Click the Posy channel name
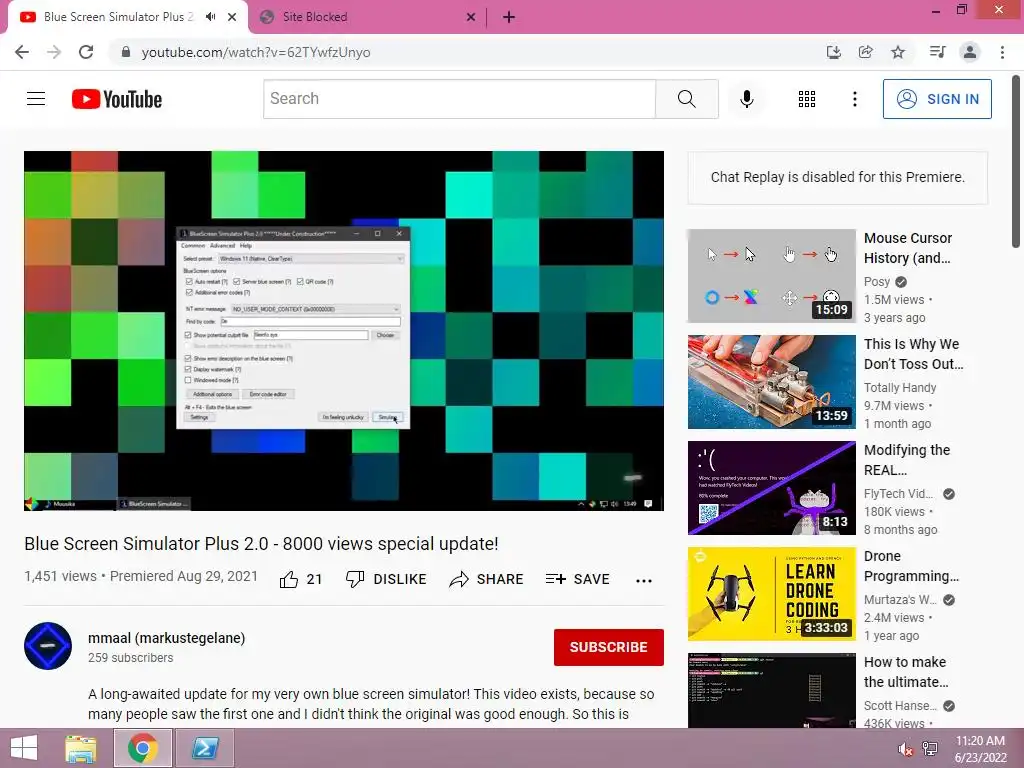The width and height of the screenshot is (1024, 768). 876,281
